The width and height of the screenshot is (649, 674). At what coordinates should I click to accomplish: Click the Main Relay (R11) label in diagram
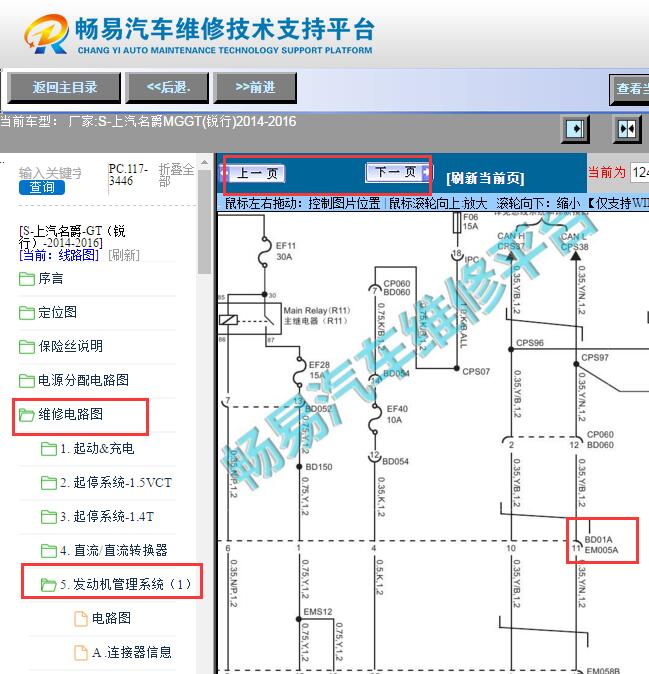(317, 316)
